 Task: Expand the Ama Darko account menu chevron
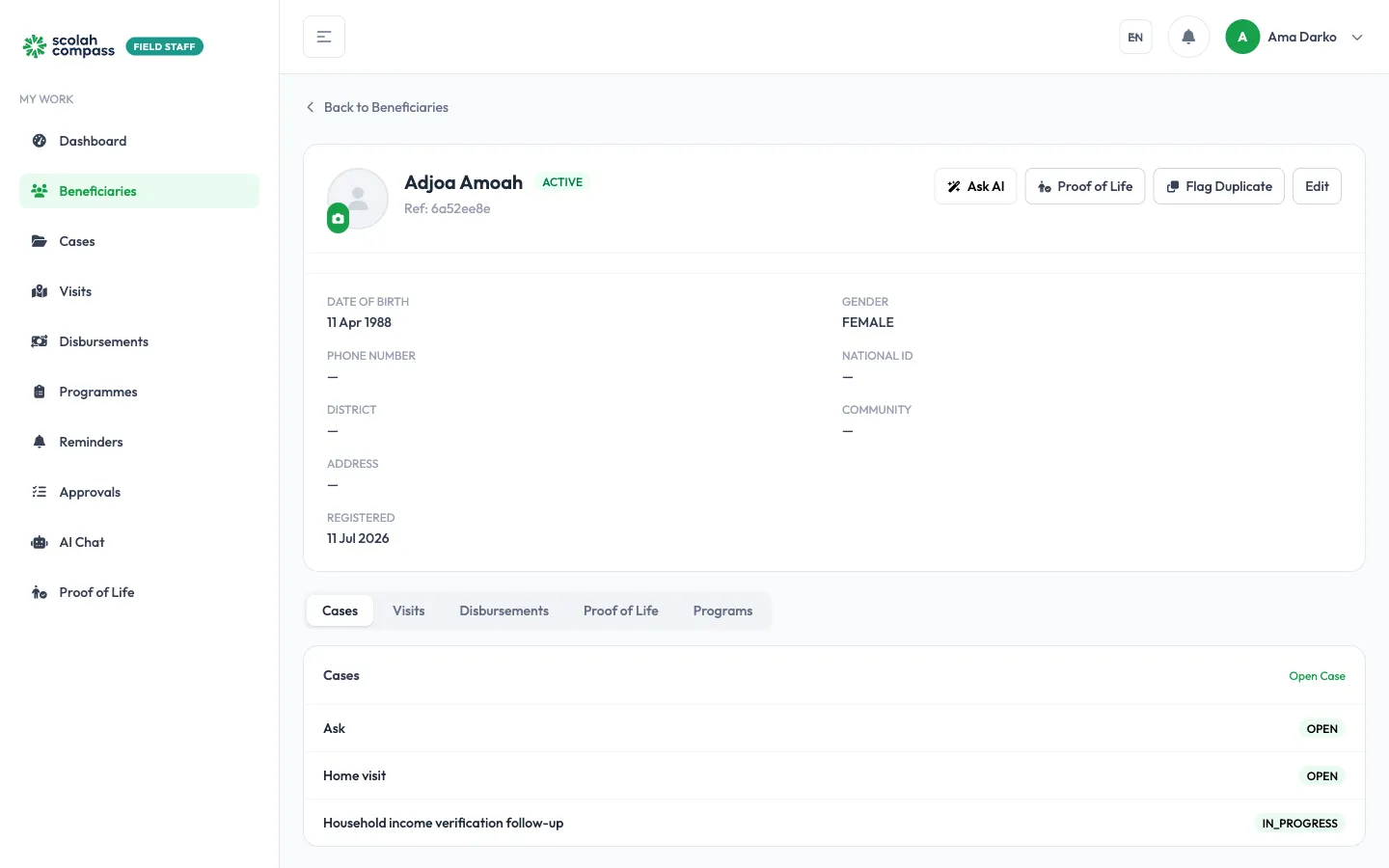1357,38
